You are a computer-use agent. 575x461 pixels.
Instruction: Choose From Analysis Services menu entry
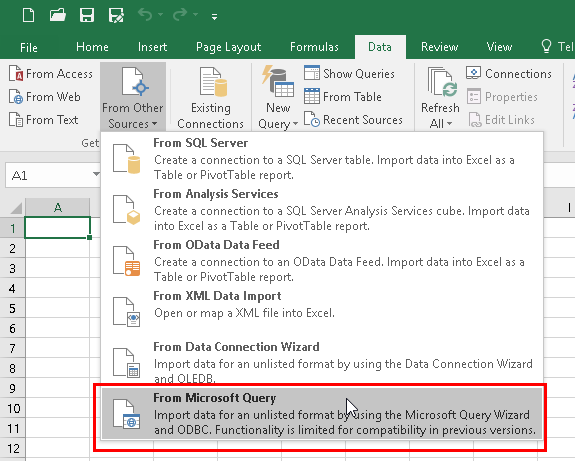(322, 209)
